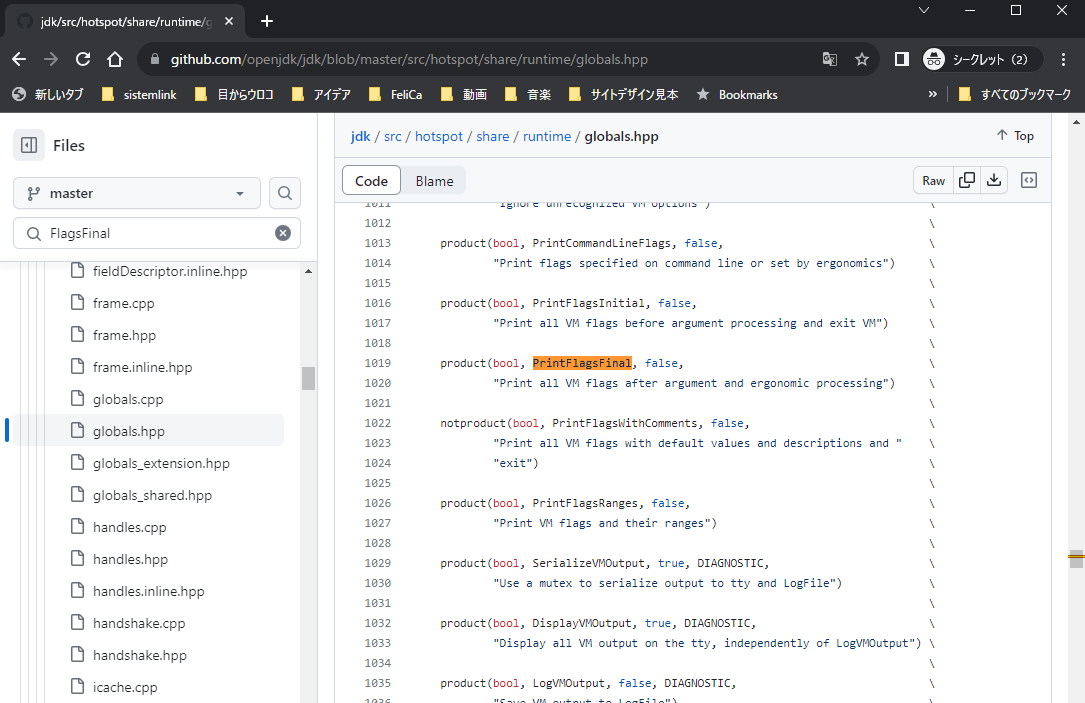Bookmark this page with the star icon
The width and height of the screenshot is (1085, 703).
click(862, 59)
